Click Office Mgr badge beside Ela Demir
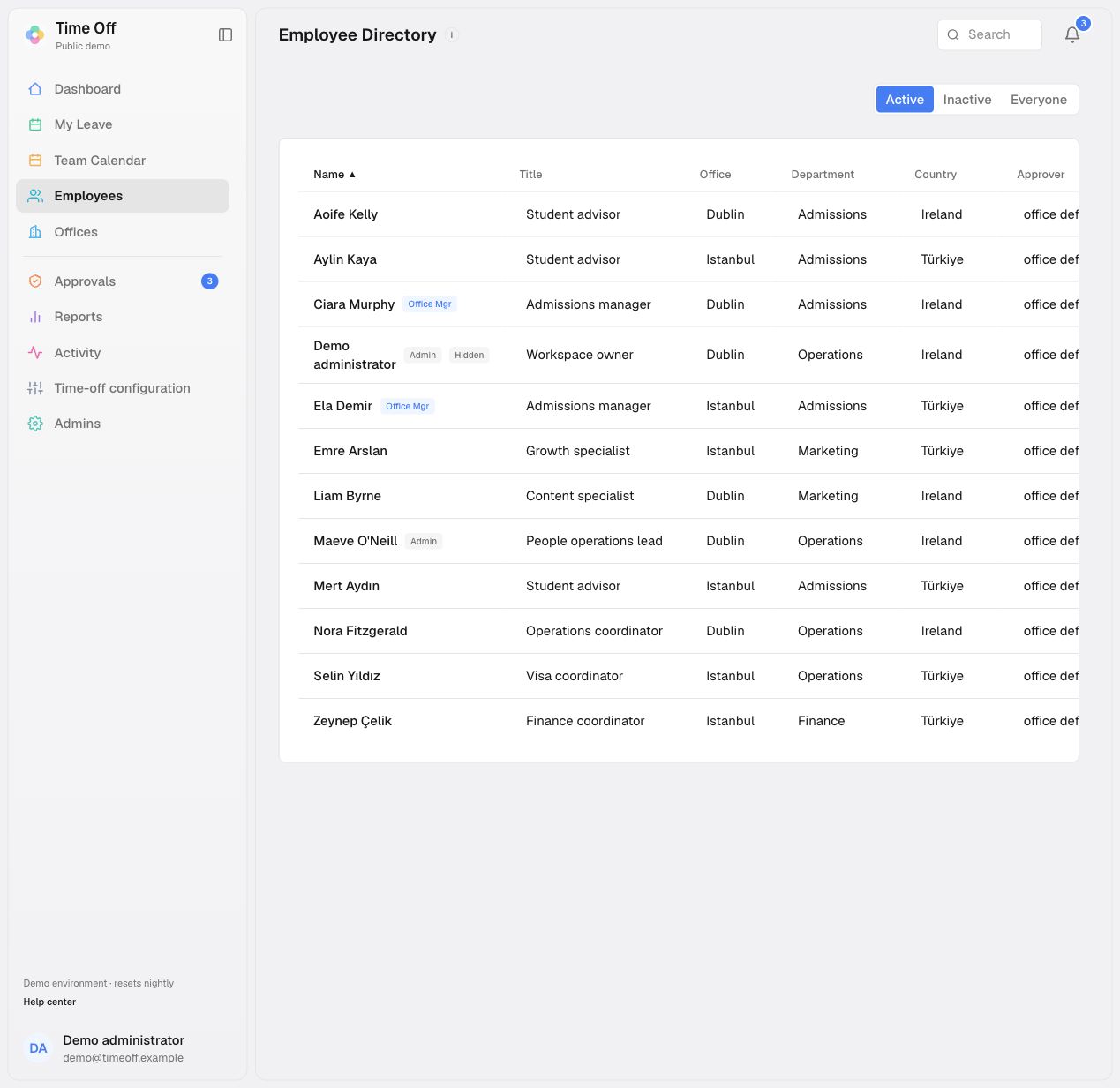The image size is (1120, 1088). [408, 407]
